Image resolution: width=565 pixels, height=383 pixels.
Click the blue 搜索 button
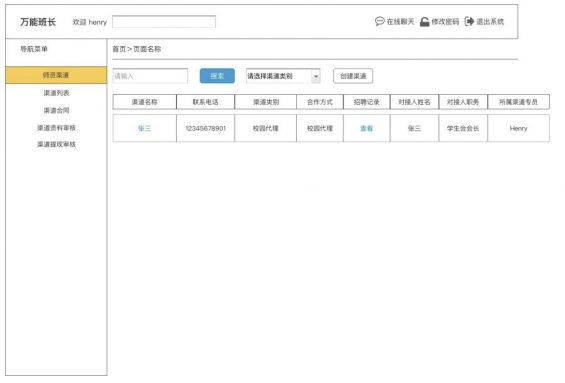[x=217, y=76]
